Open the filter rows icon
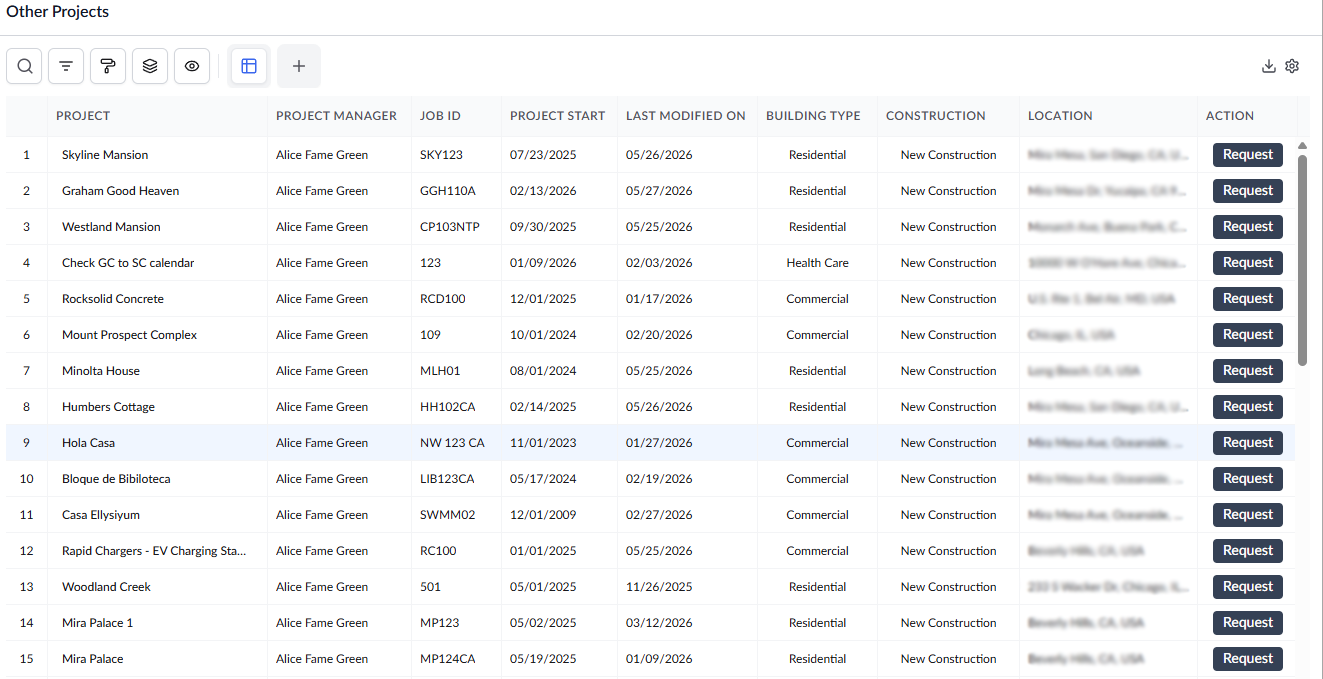1323x679 pixels. (x=66, y=66)
